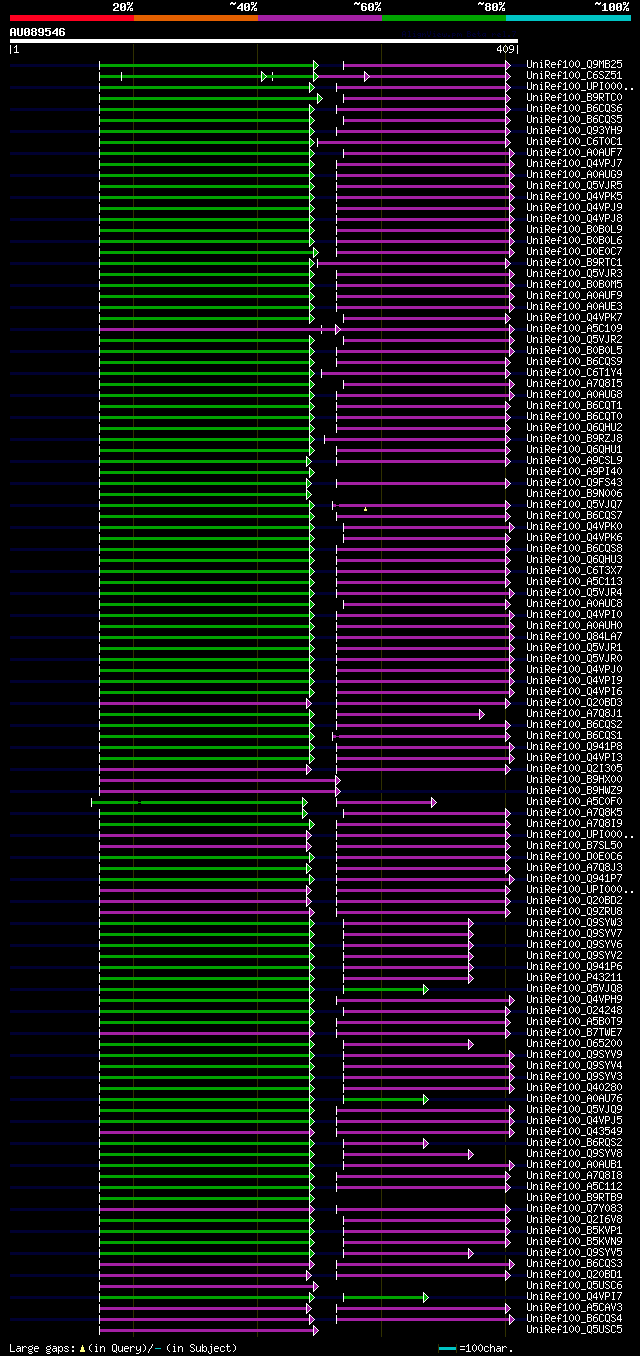
Task: Select hit UniRef100_C6T3X7
Action: point(574,570)
